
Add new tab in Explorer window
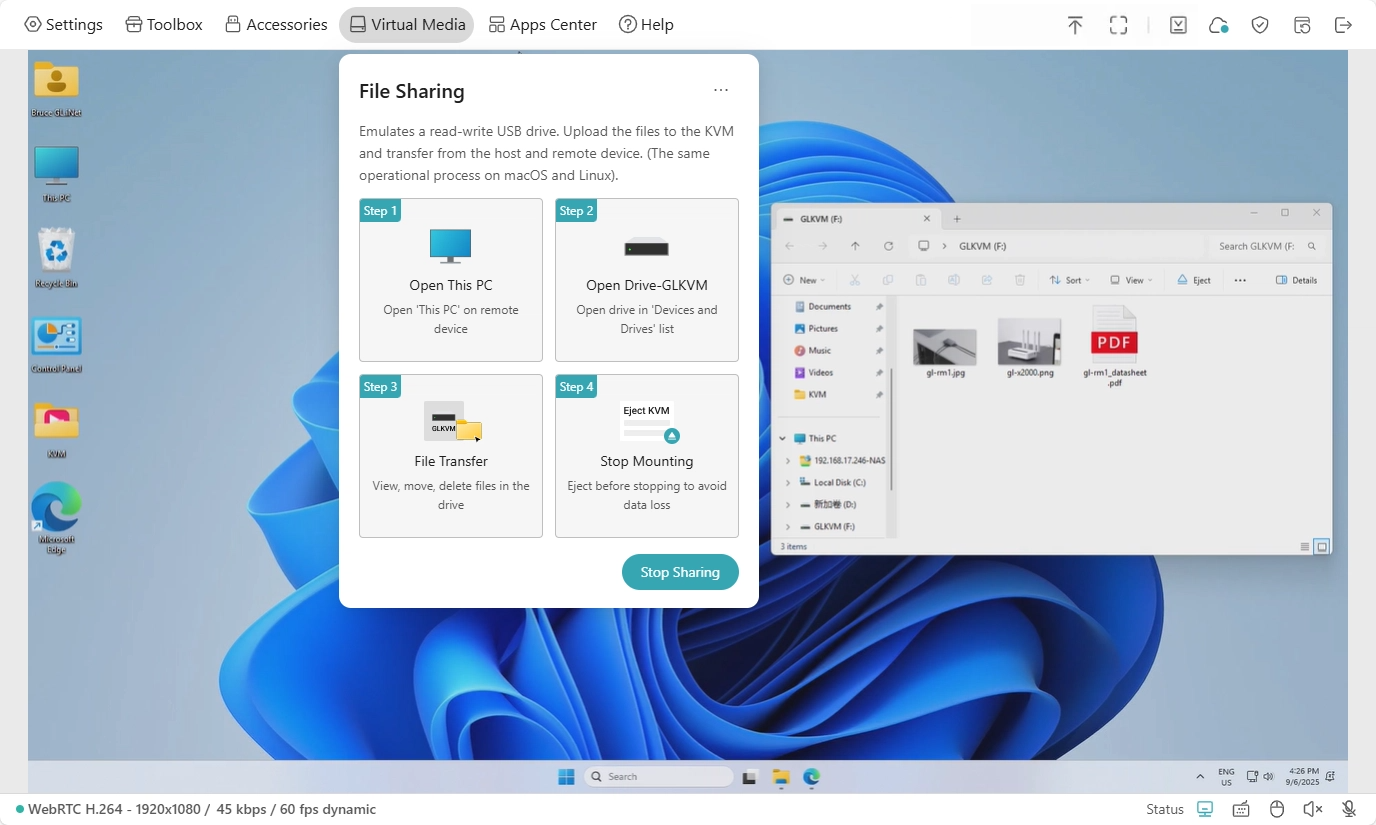pyautogui.click(x=957, y=218)
